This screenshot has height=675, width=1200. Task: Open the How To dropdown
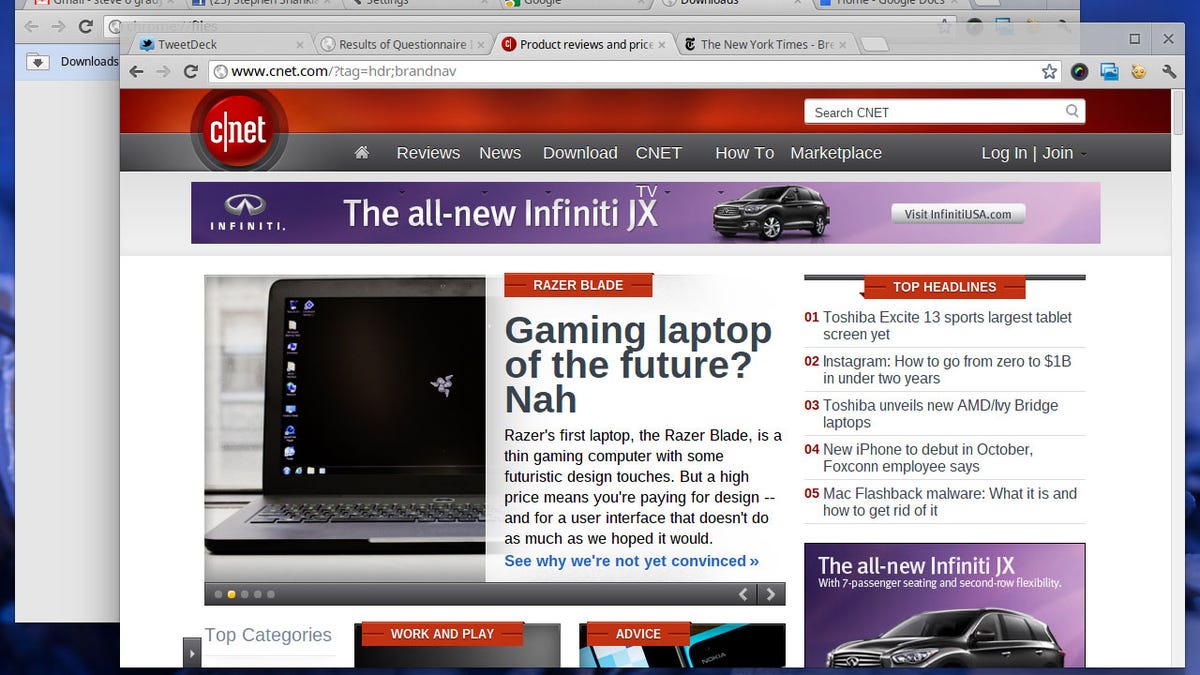[x=743, y=152]
